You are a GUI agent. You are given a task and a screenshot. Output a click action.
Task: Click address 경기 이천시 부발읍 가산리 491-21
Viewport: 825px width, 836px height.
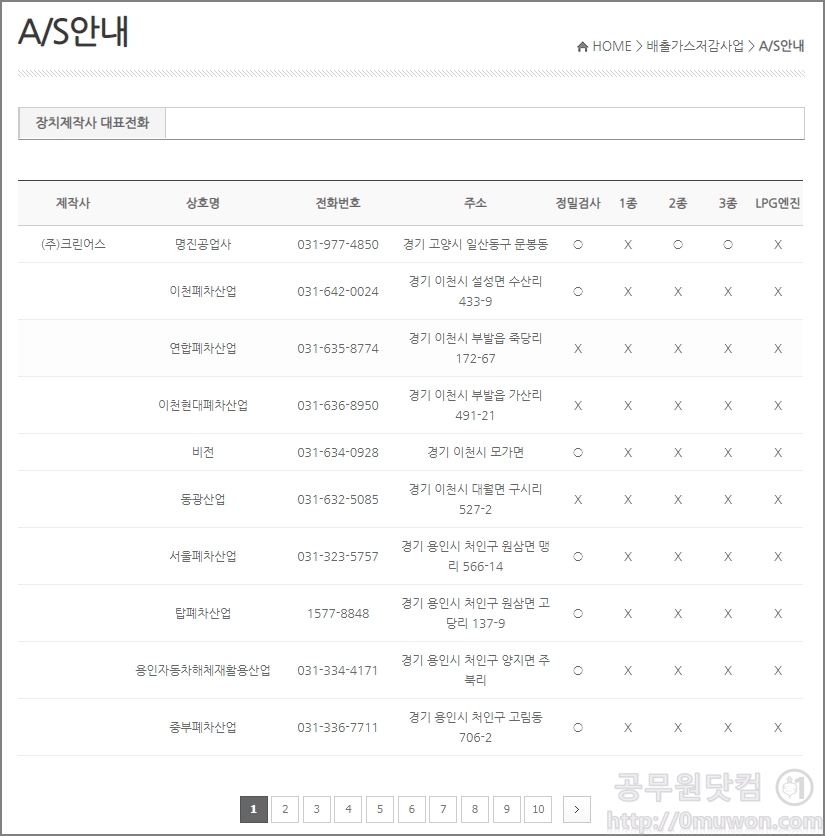click(475, 405)
